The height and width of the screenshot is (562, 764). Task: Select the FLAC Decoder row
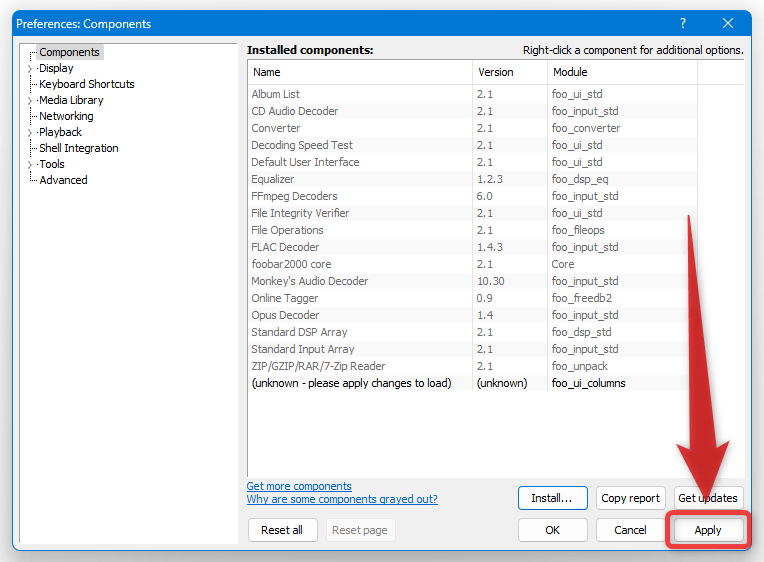(x=473, y=247)
